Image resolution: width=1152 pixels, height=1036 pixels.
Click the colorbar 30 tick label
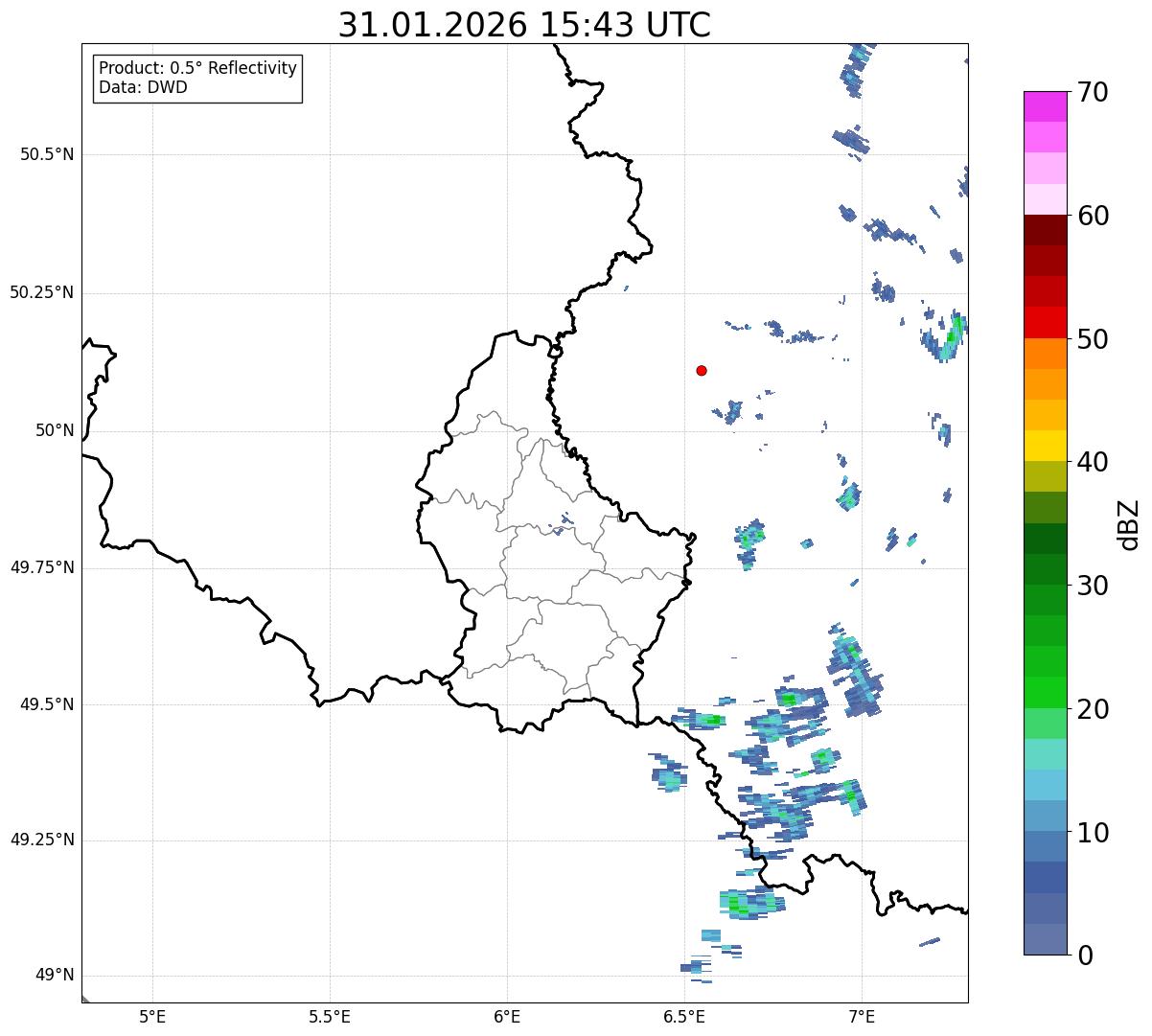(x=1093, y=586)
